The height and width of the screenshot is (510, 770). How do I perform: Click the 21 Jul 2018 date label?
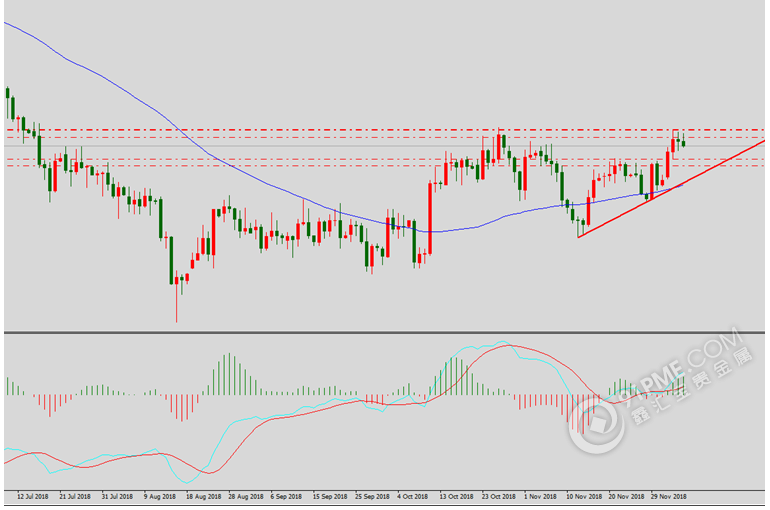[x=75, y=496]
